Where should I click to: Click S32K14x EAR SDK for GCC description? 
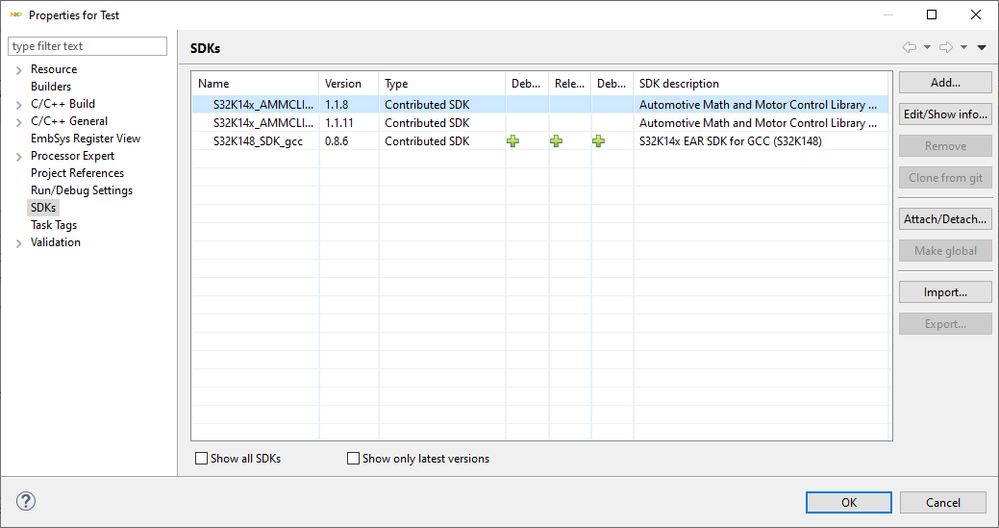730,141
